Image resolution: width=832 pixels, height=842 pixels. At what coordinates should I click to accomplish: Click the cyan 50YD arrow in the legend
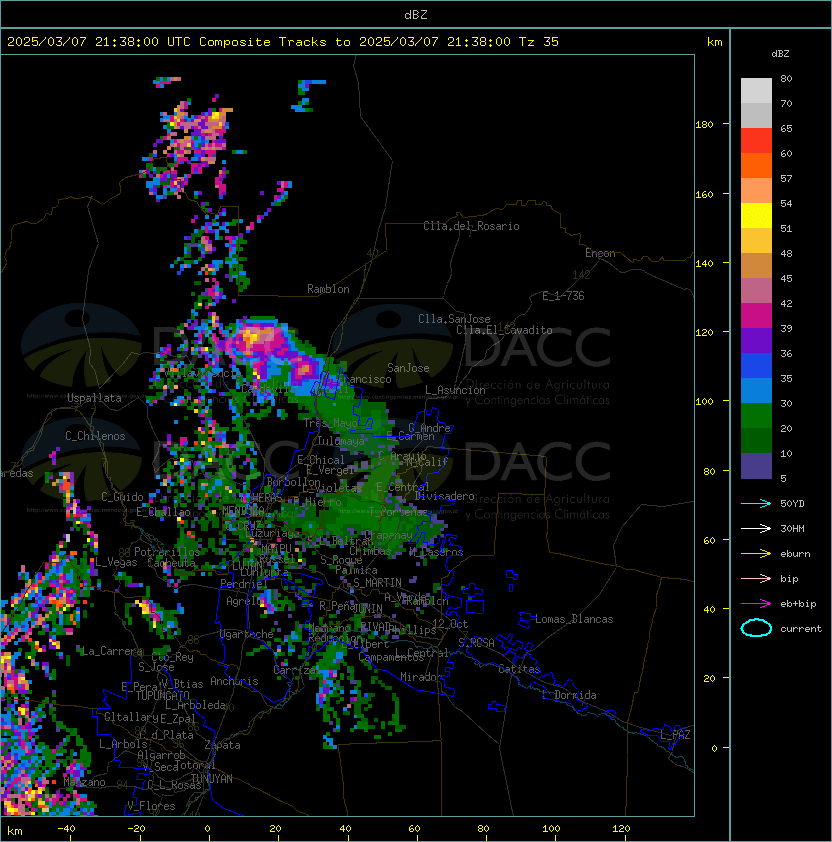point(756,503)
